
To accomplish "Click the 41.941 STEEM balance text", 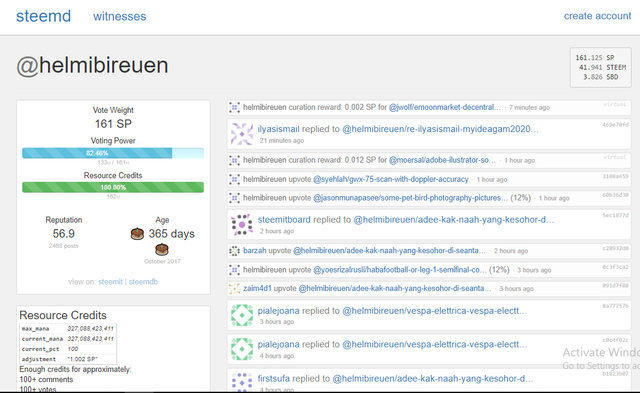I will tap(602, 67).
